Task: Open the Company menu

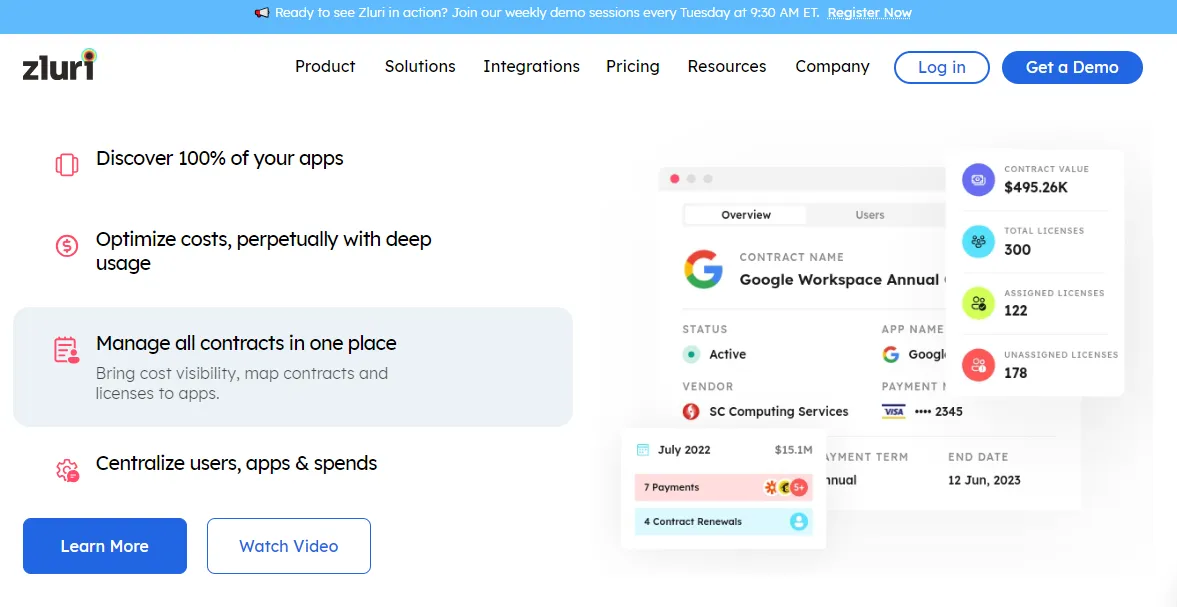Action: click(832, 67)
